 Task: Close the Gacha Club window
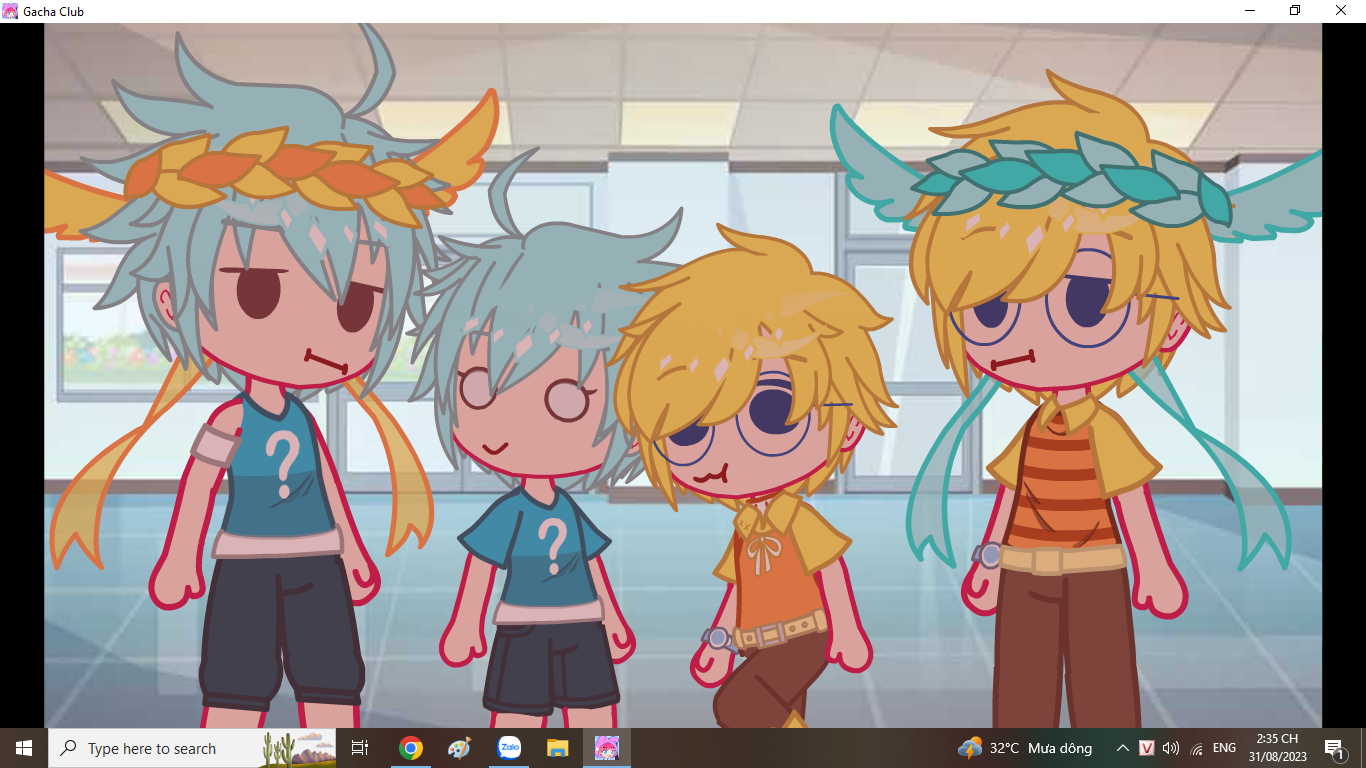click(x=1342, y=11)
